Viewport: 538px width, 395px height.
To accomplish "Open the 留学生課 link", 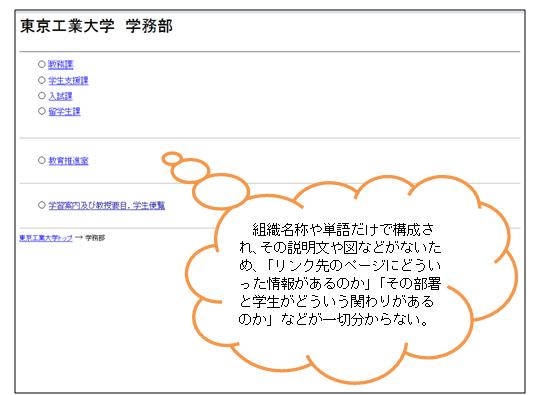I will click(x=64, y=112).
